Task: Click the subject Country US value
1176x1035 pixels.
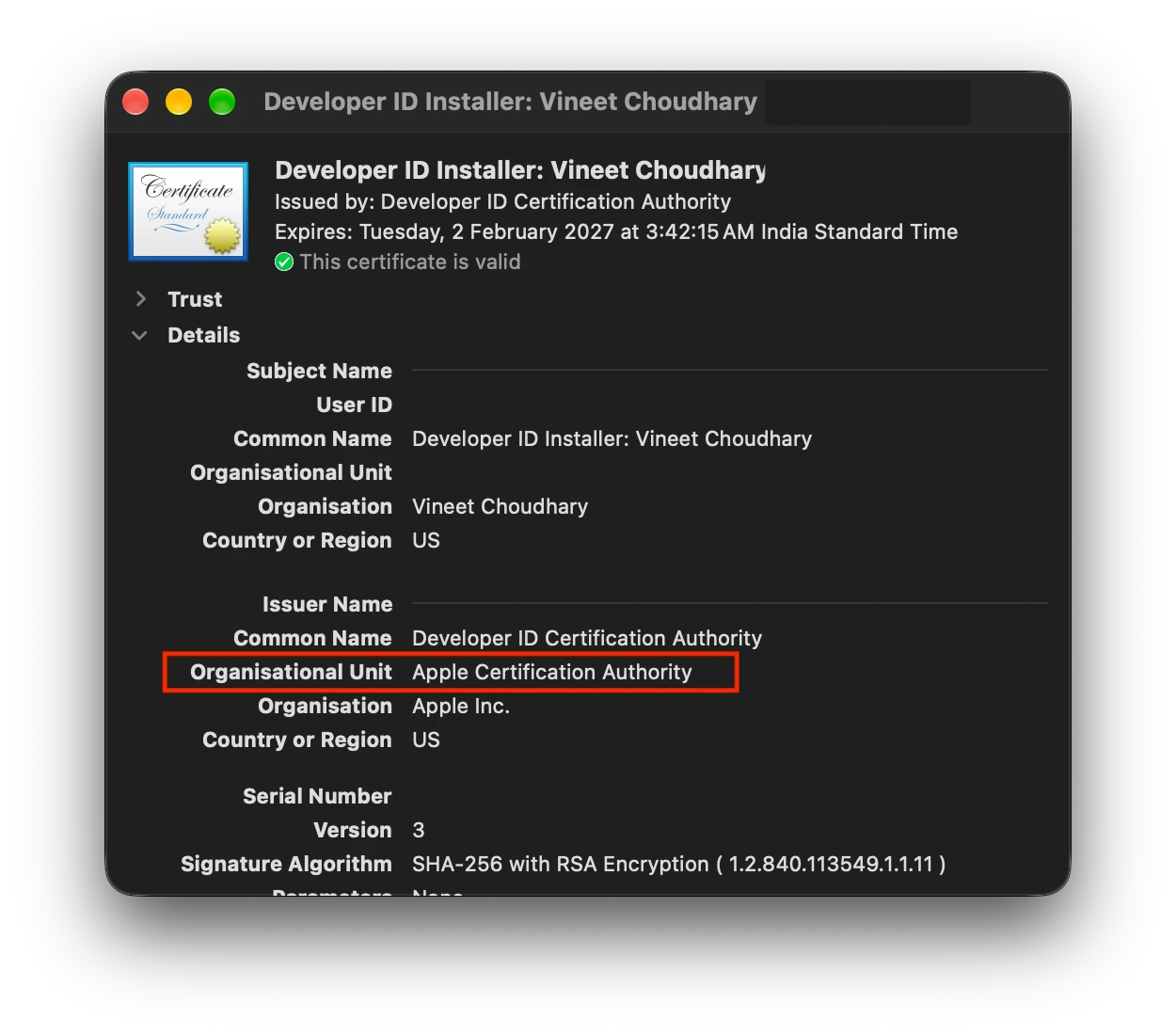Action: click(426, 541)
